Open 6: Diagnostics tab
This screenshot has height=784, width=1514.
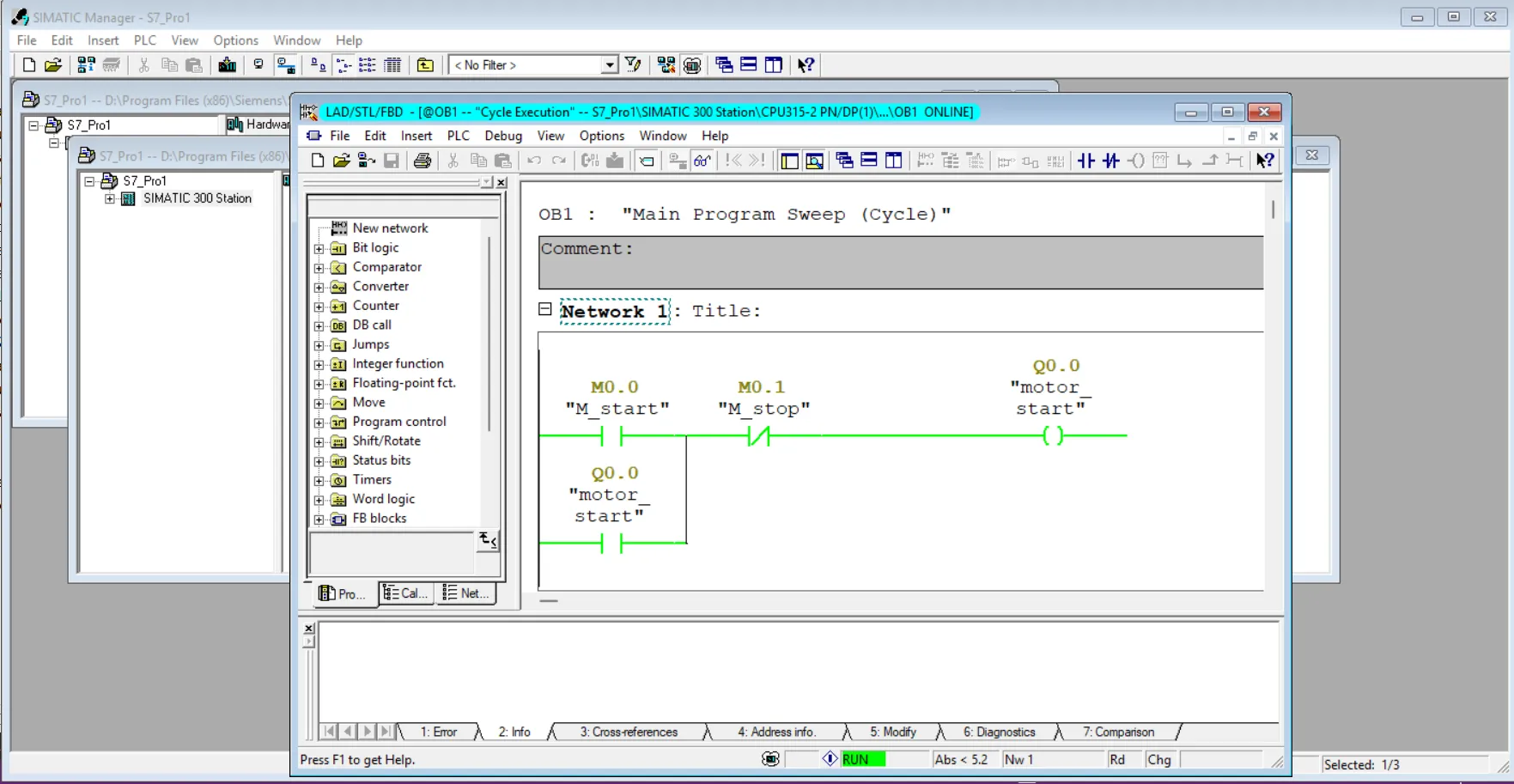[999, 732]
